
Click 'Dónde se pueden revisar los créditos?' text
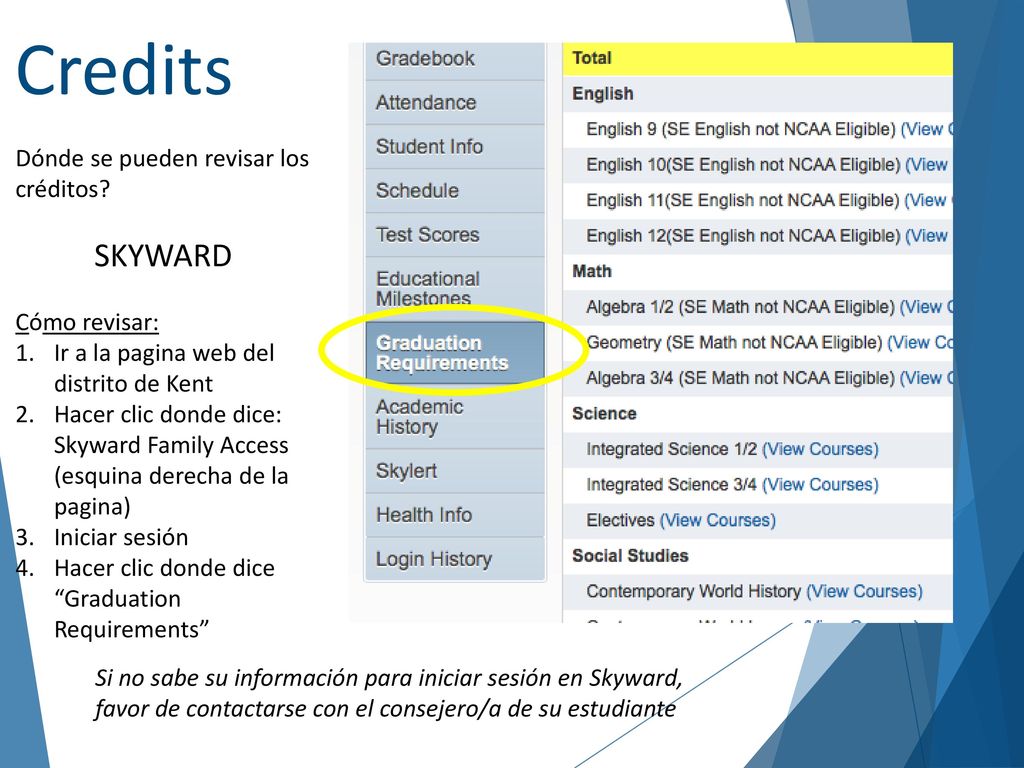pos(162,174)
